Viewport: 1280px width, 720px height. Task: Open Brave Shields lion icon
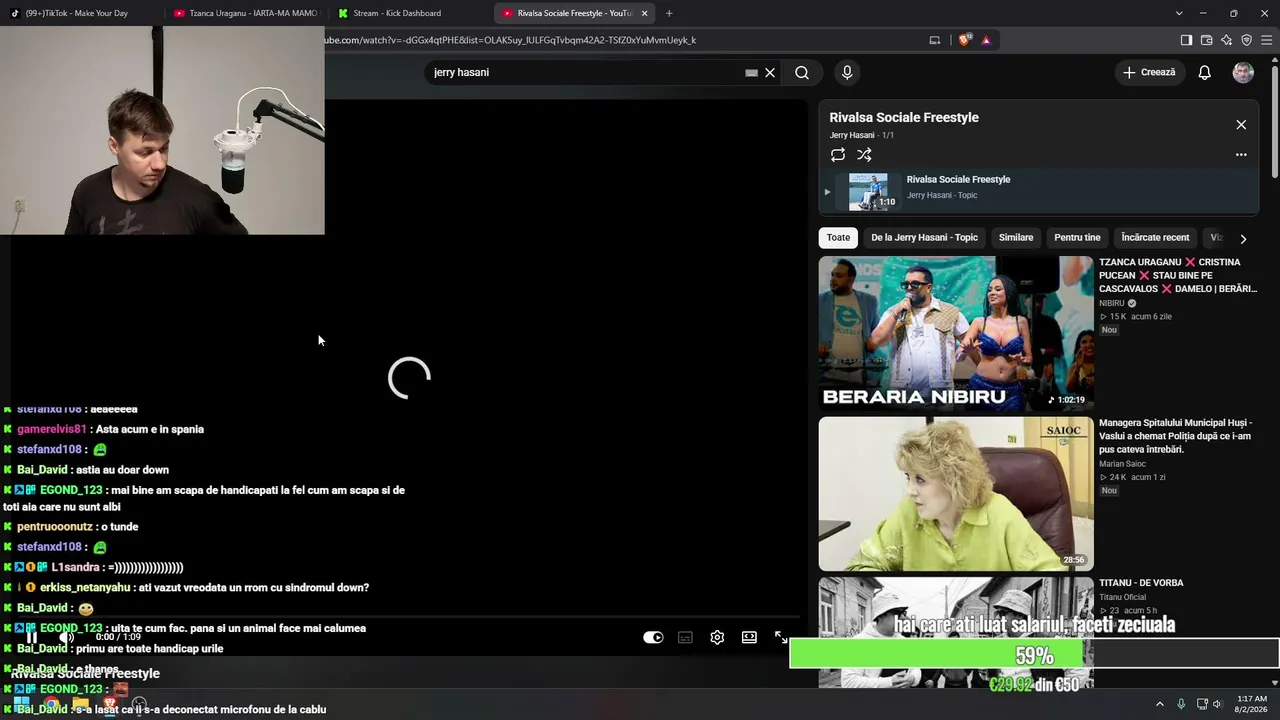pos(964,40)
